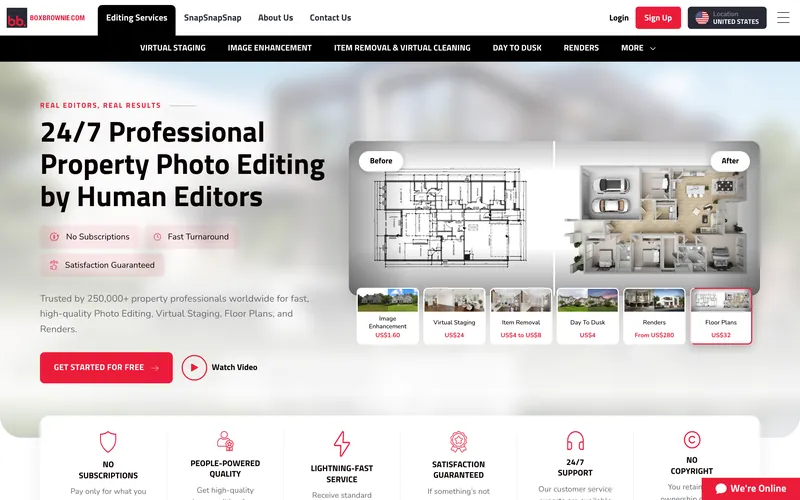Viewport: 800px width, 500px height.
Task: Click the before/after divider slider line
Action: coord(555,217)
